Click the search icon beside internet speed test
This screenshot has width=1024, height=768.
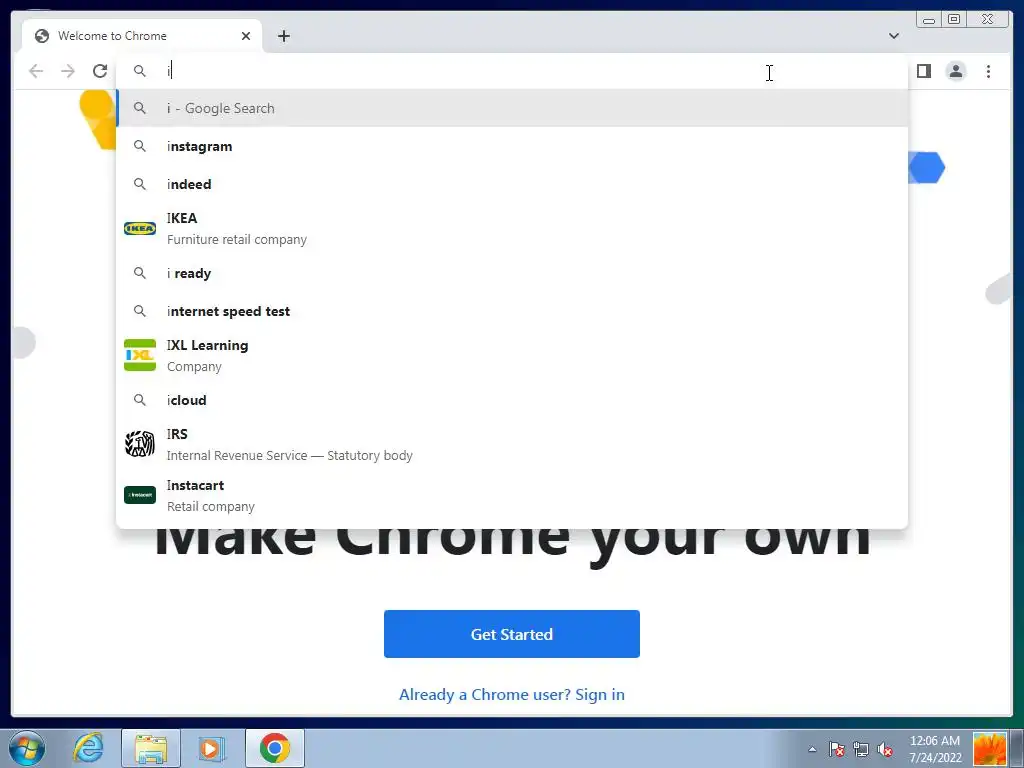pos(140,311)
